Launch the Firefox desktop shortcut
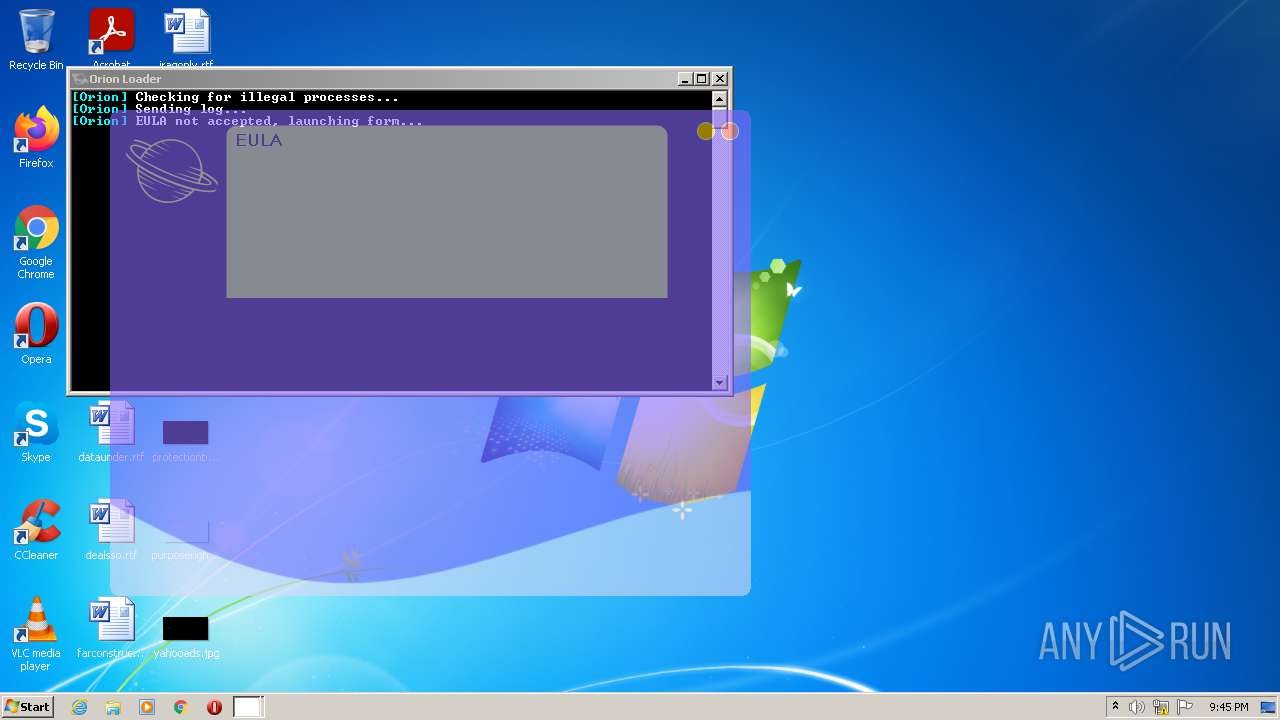Image resolution: width=1280 pixels, height=720 pixels. [36, 137]
